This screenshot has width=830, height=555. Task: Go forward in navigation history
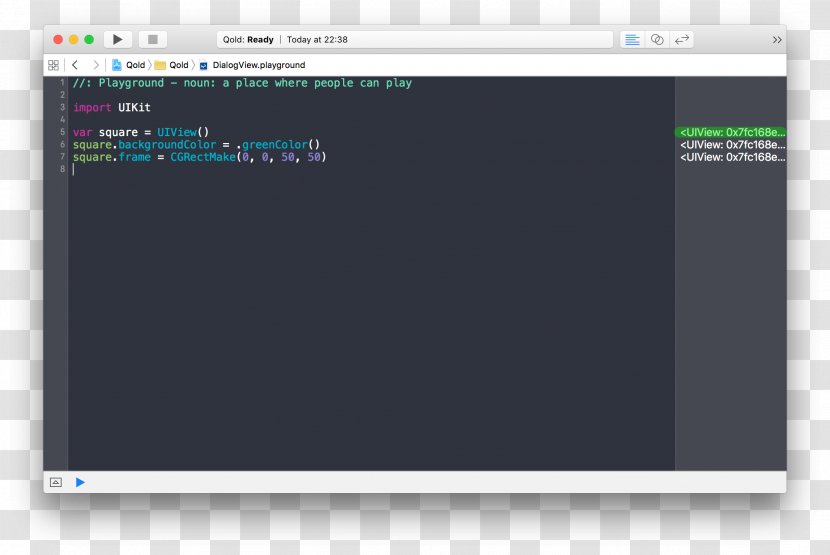click(x=96, y=65)
